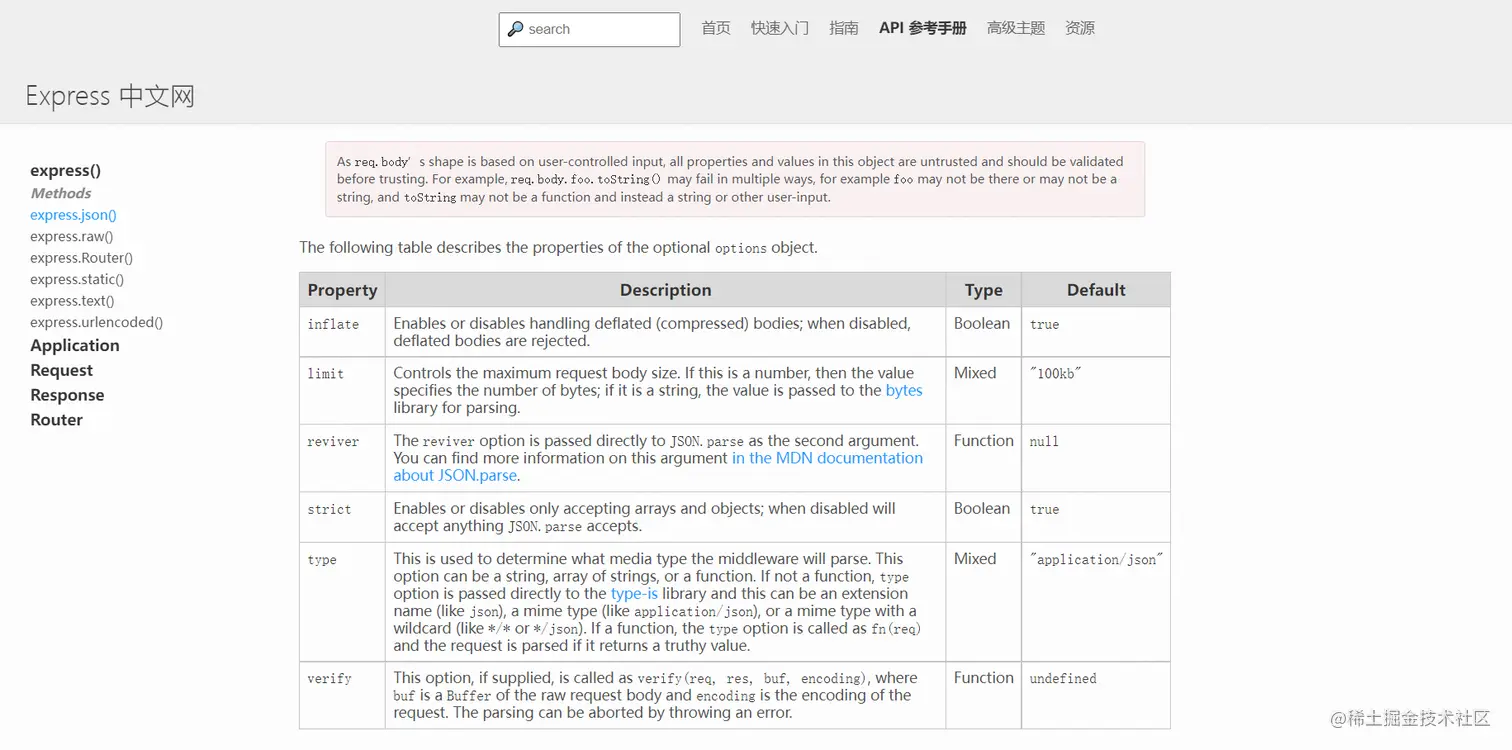This screenshot has height=750, width=1512.
Task: Click the Function type for verify
Action: click(984, 677)
